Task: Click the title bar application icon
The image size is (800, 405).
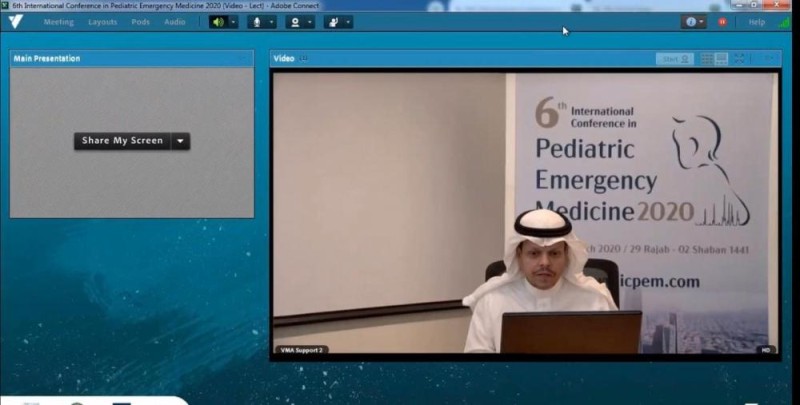Action: [5, 5]
